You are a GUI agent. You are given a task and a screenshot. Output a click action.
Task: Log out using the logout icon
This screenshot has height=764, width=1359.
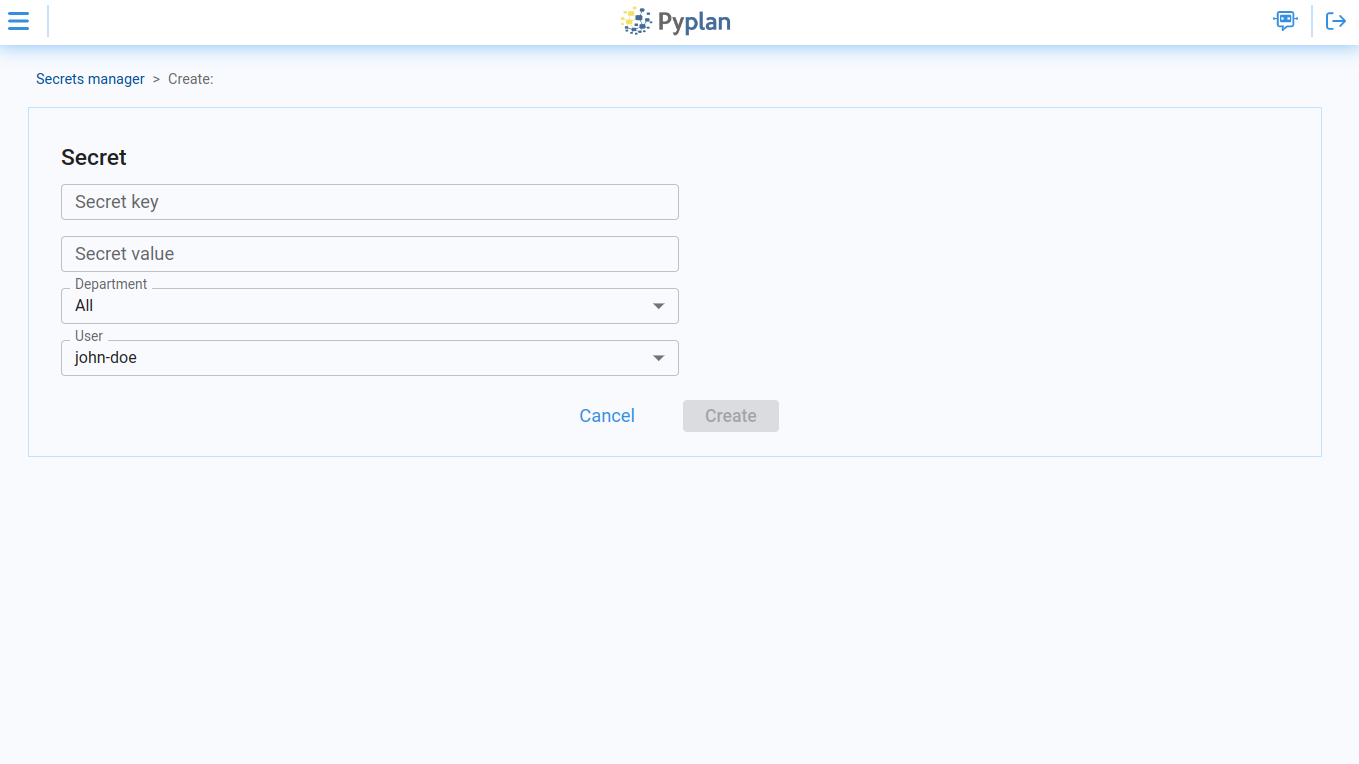pos(1336,20)
